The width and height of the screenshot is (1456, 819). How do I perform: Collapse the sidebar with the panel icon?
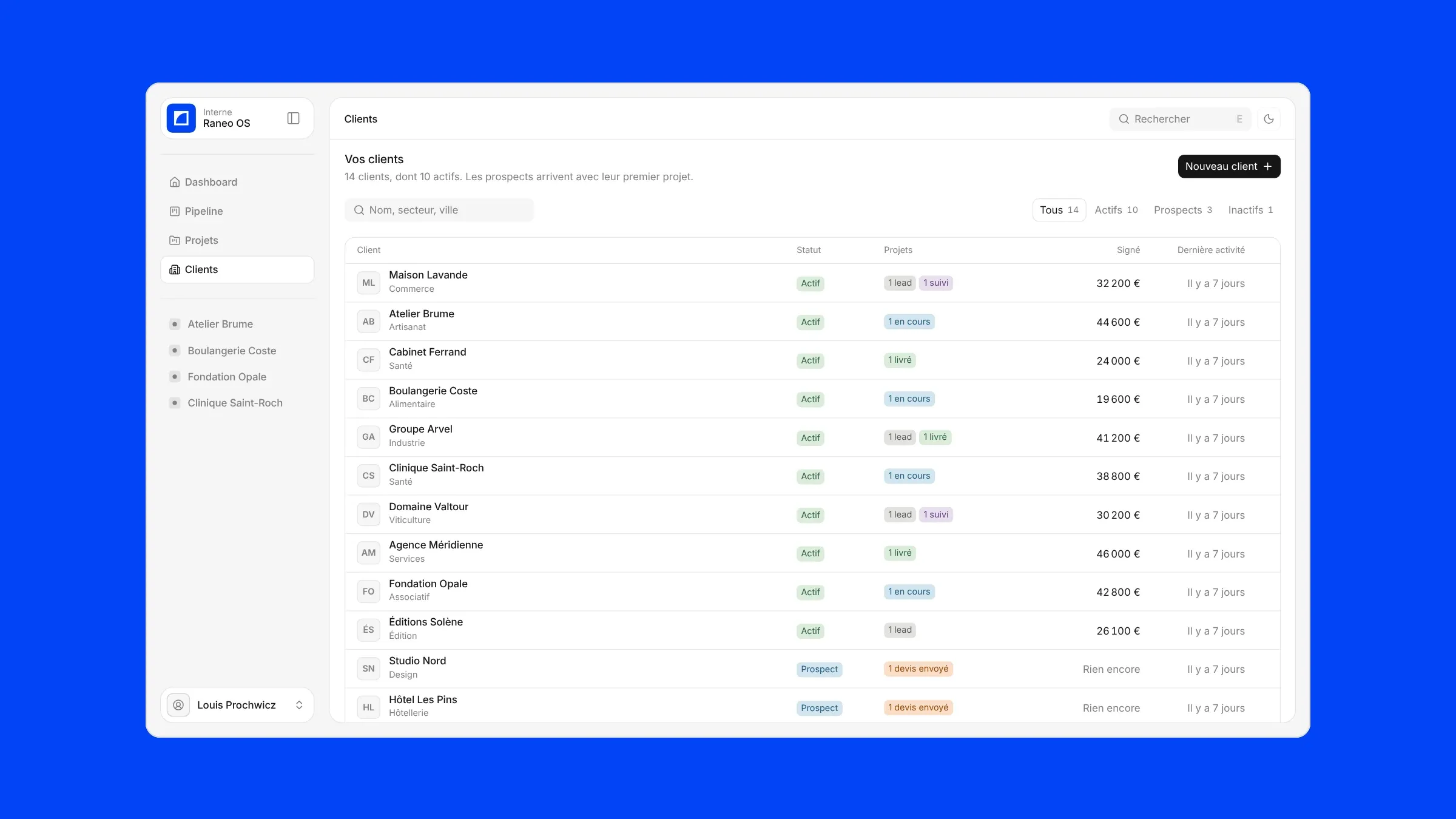293,118
